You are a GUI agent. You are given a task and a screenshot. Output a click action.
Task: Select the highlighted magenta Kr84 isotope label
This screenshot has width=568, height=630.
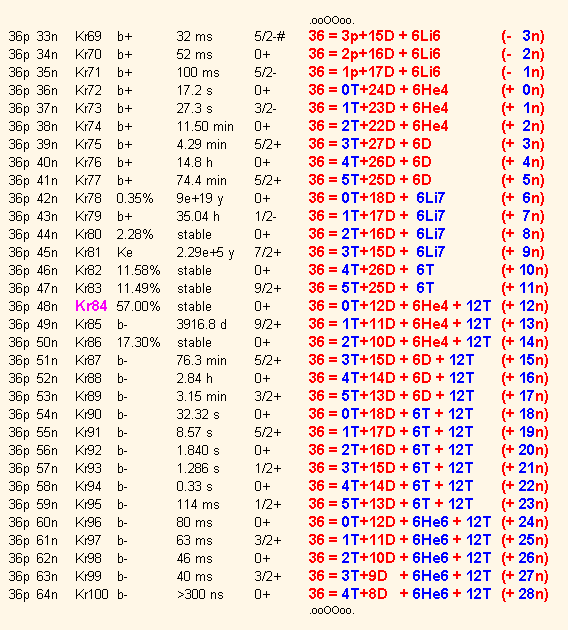[x=91, y=306]
